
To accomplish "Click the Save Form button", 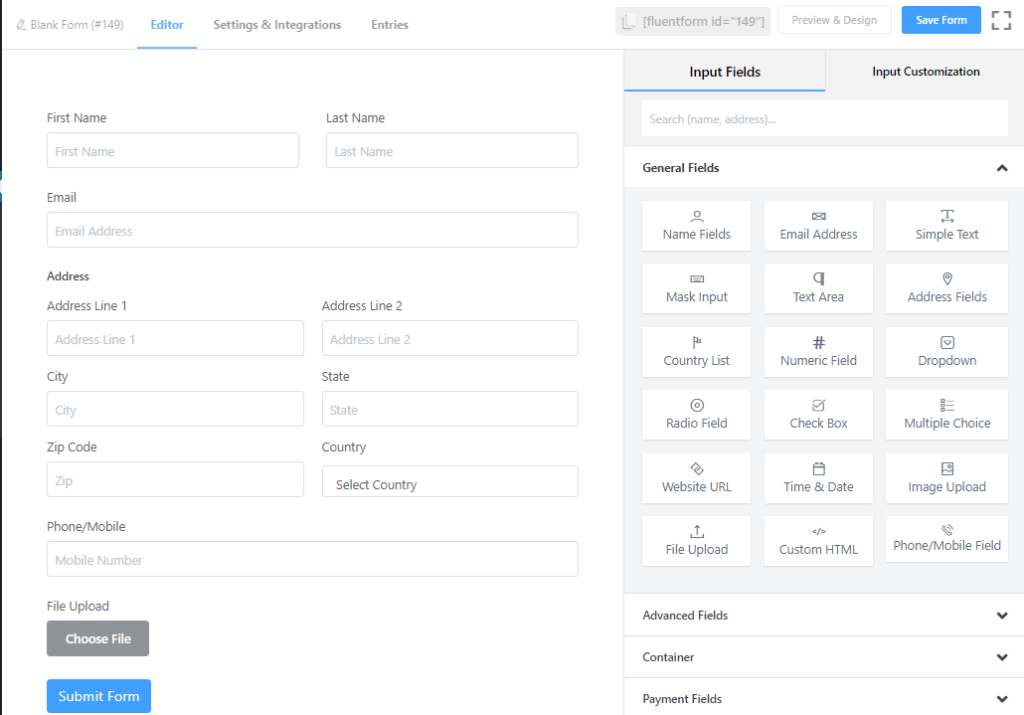I will [940, 19].
